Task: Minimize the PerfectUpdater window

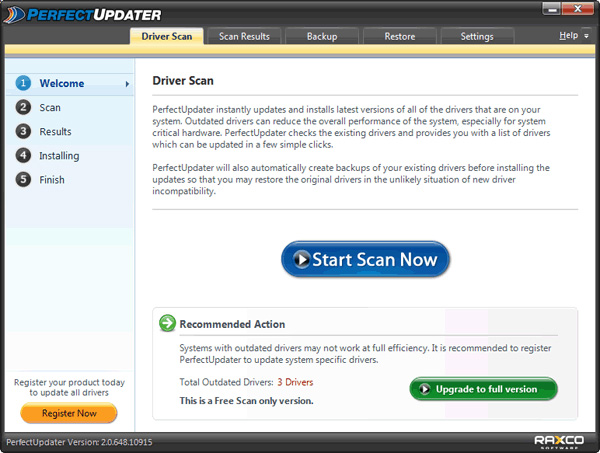Action: 552,9
